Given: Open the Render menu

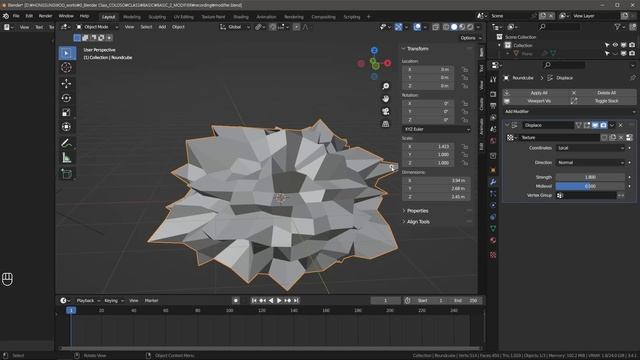Looking at the screenshot, I should coord(45,16).
